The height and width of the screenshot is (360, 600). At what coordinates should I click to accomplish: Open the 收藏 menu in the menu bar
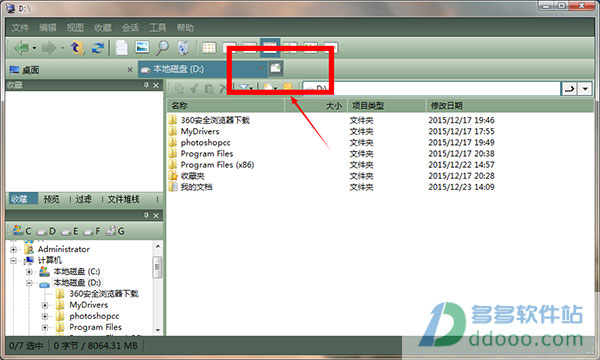click(x=103, y=28)
